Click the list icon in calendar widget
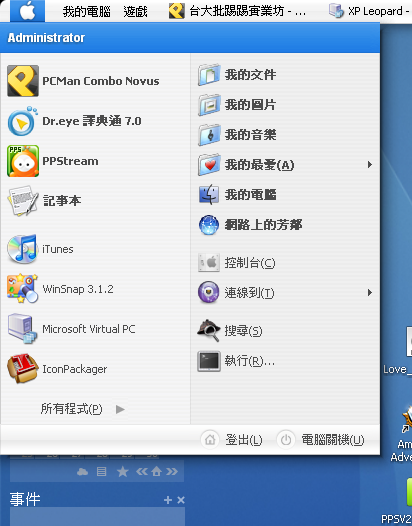The width and height of the screenshot is (412, 526). coord(102,472)
